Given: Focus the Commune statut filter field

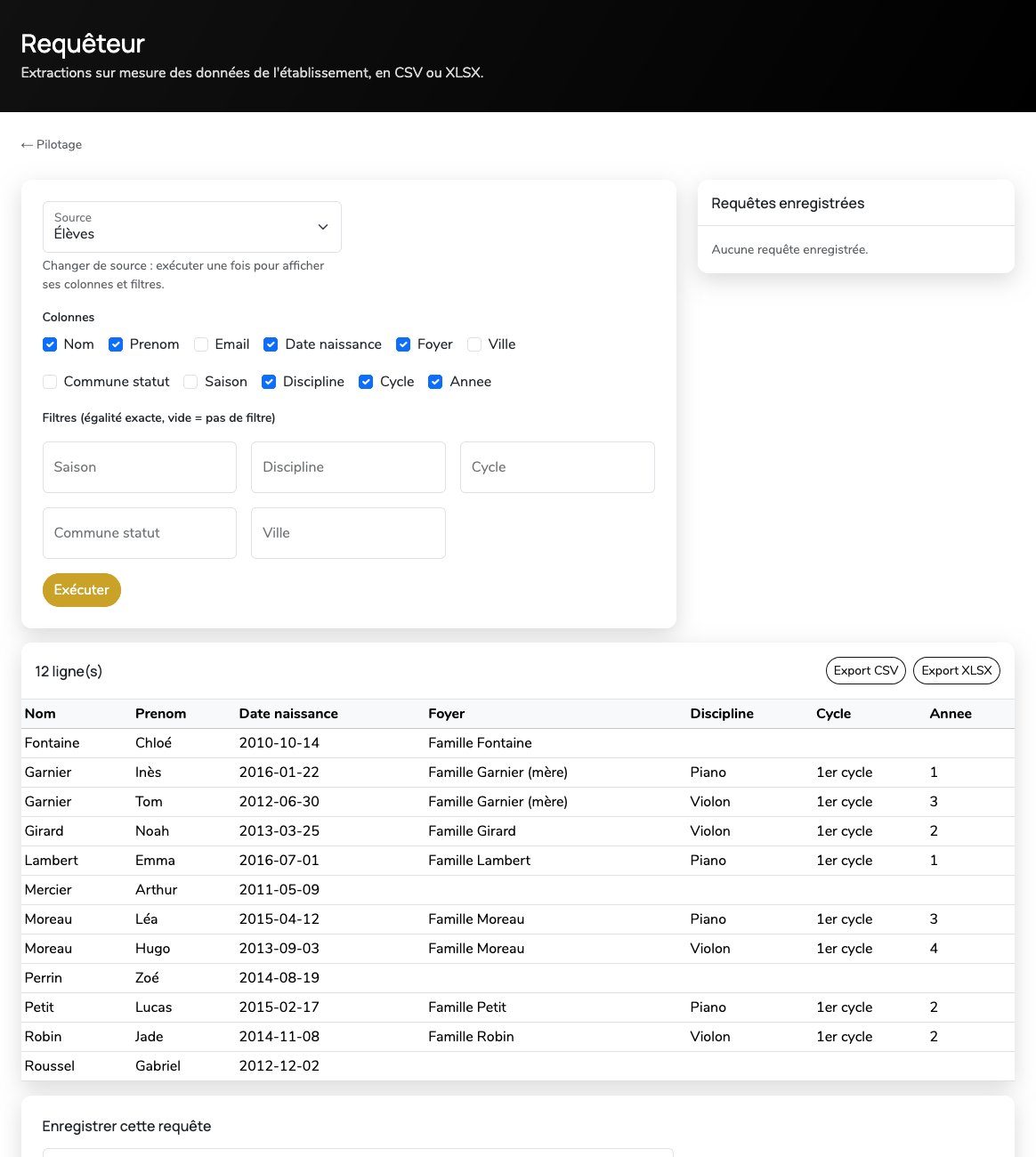Looking at the screenshot, I should click(x=140, y=533).
